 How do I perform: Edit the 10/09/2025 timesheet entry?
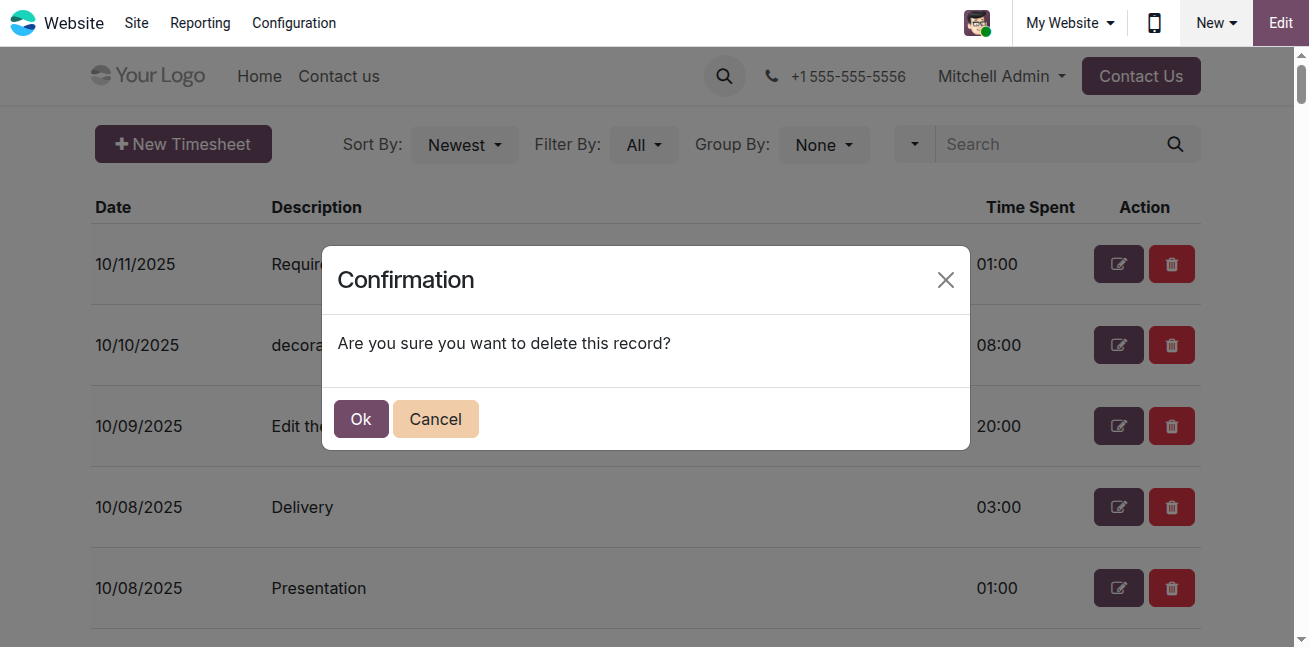point(1119,426)
